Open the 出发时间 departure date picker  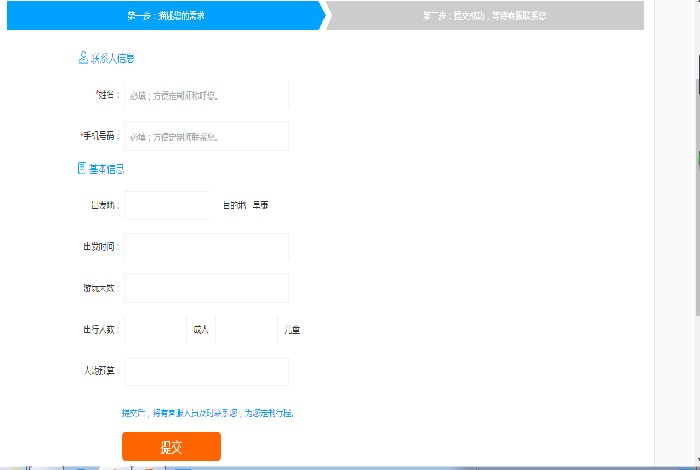click(x=206, y=247)
